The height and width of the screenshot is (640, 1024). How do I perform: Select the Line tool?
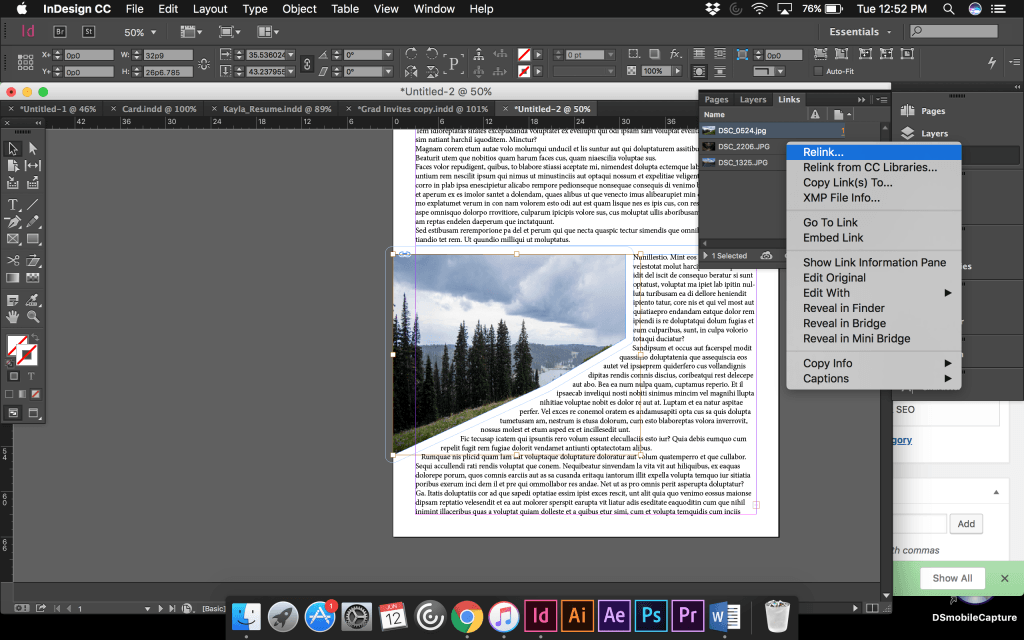point(32,203)
